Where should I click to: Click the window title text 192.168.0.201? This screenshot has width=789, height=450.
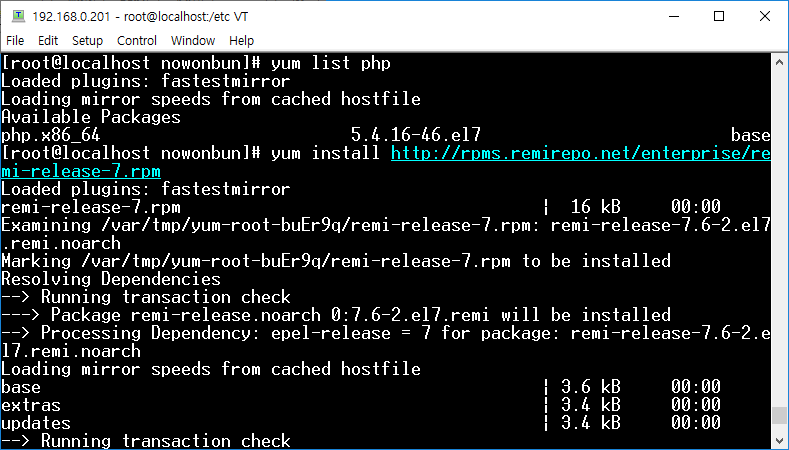click(71, 17)
